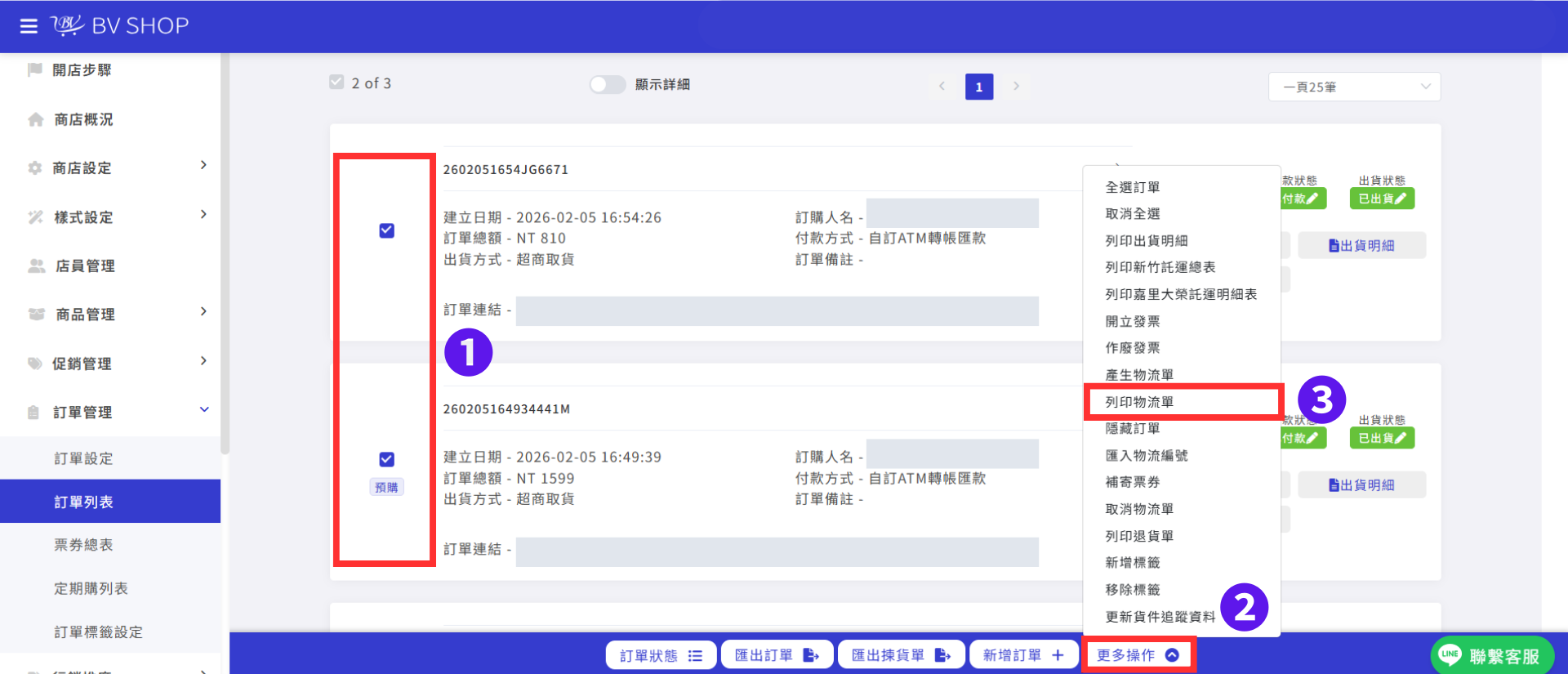Click the sidebar vertical scrollbar
This screenshot has height=674, width=1568.
(225, 253)
